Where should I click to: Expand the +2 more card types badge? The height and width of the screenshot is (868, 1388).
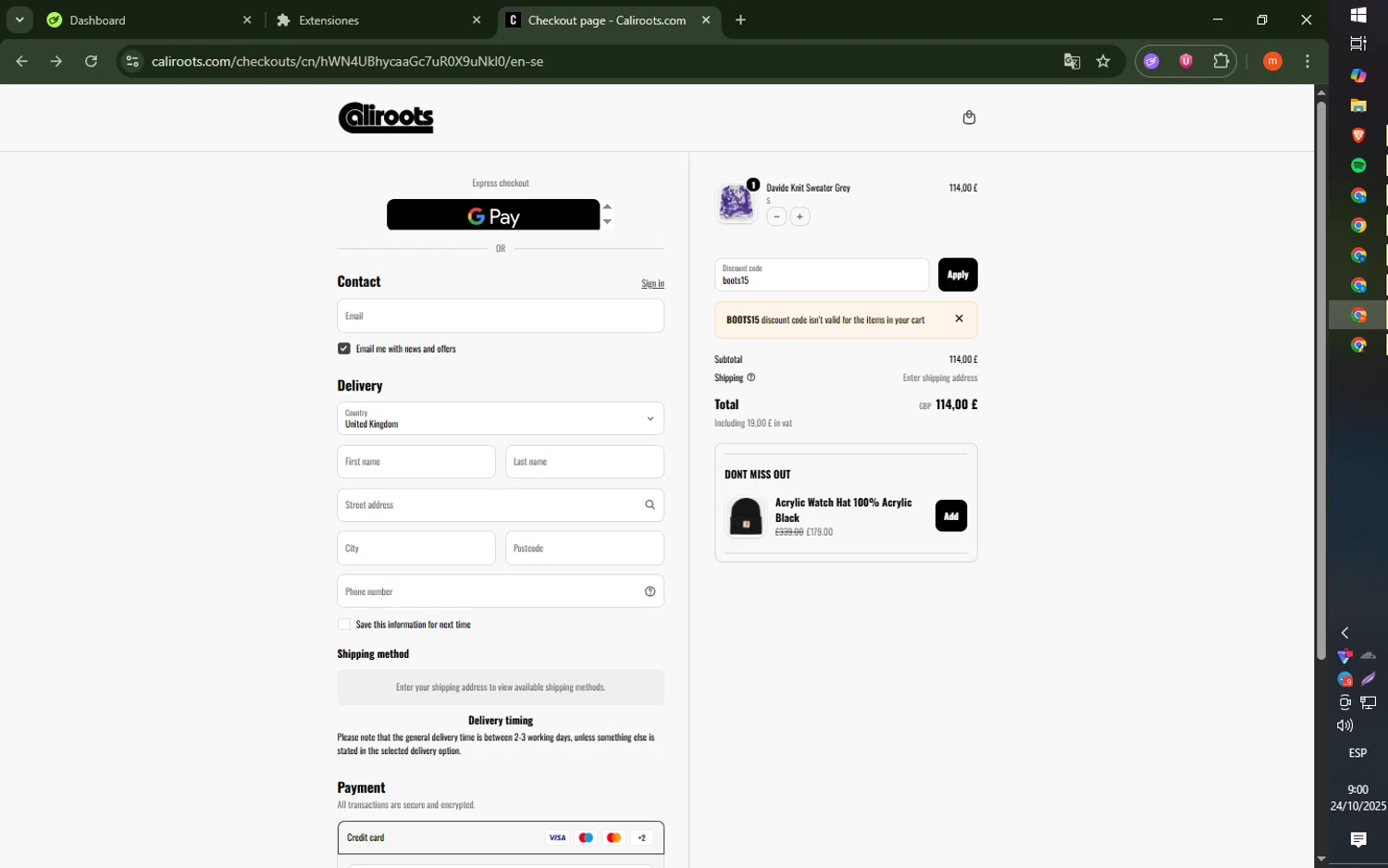641,838
